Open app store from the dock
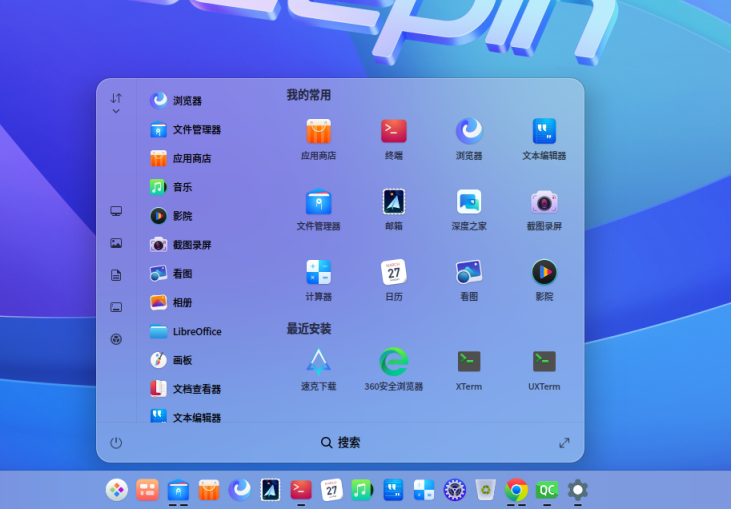 (x=209, y=490)
